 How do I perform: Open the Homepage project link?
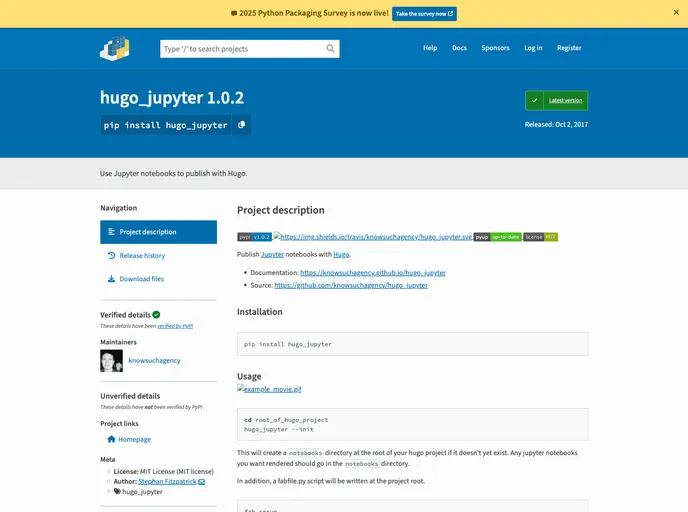pyautogui.click(x=134, y=439)
